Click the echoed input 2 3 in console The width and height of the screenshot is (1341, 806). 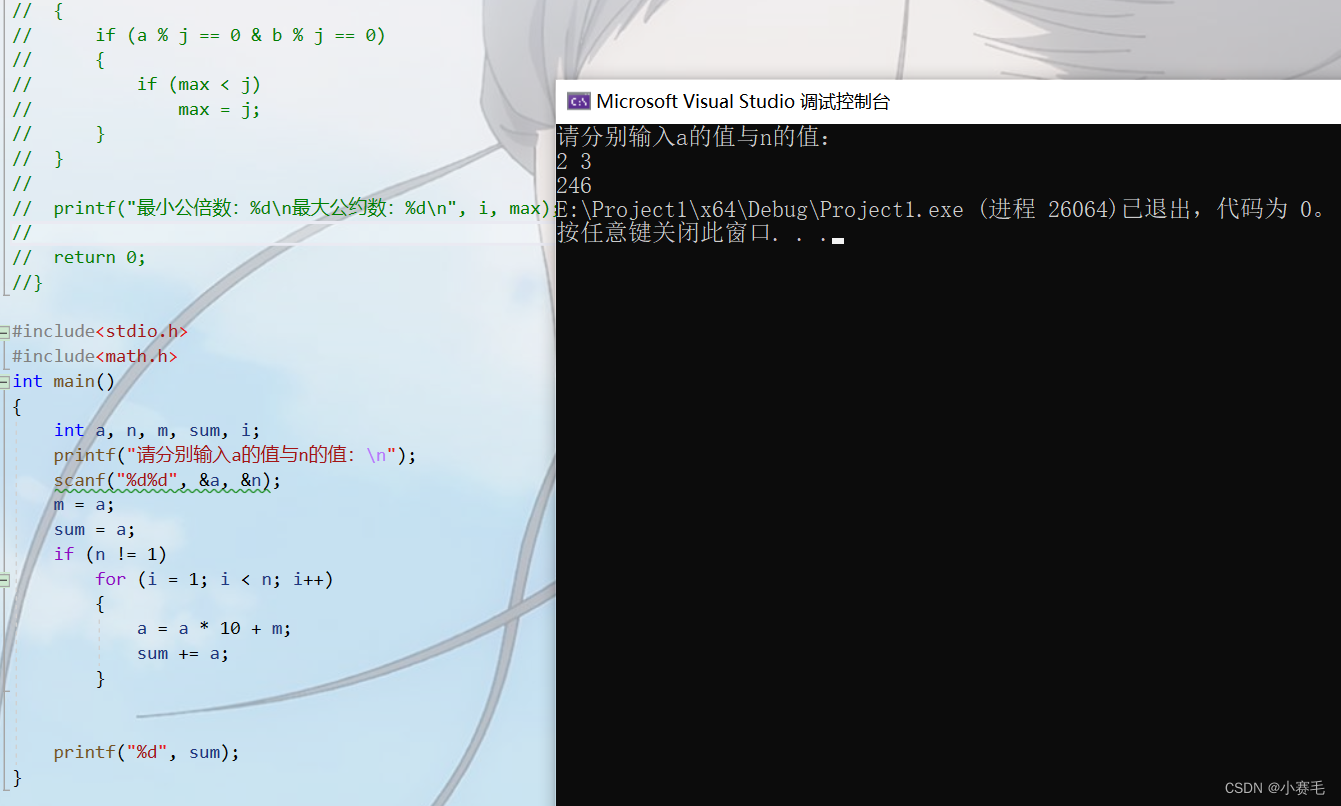tap(574, 161)
